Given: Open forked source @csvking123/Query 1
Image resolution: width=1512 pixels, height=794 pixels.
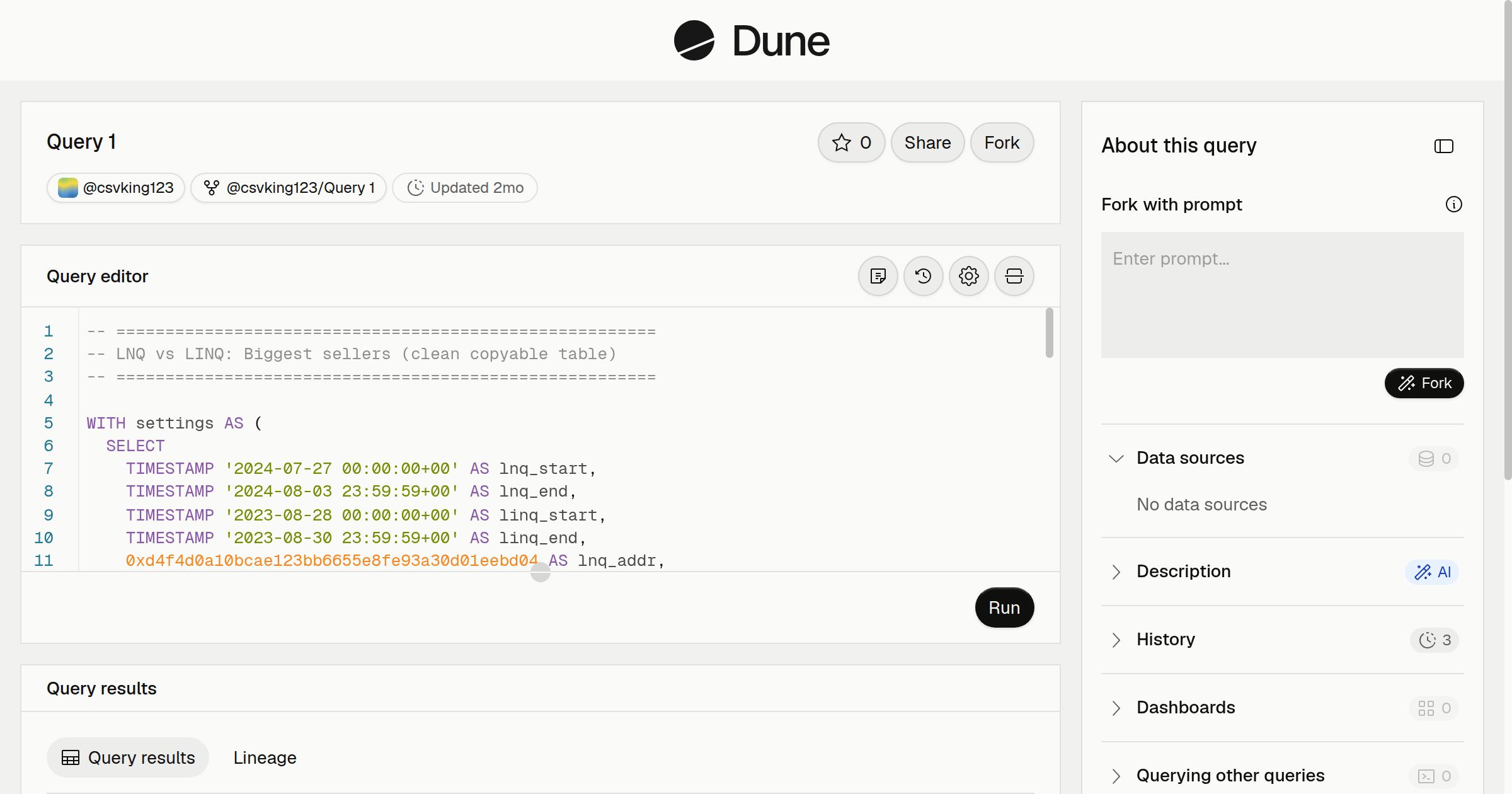Looking at the screenshot, I should coord(289,188).
